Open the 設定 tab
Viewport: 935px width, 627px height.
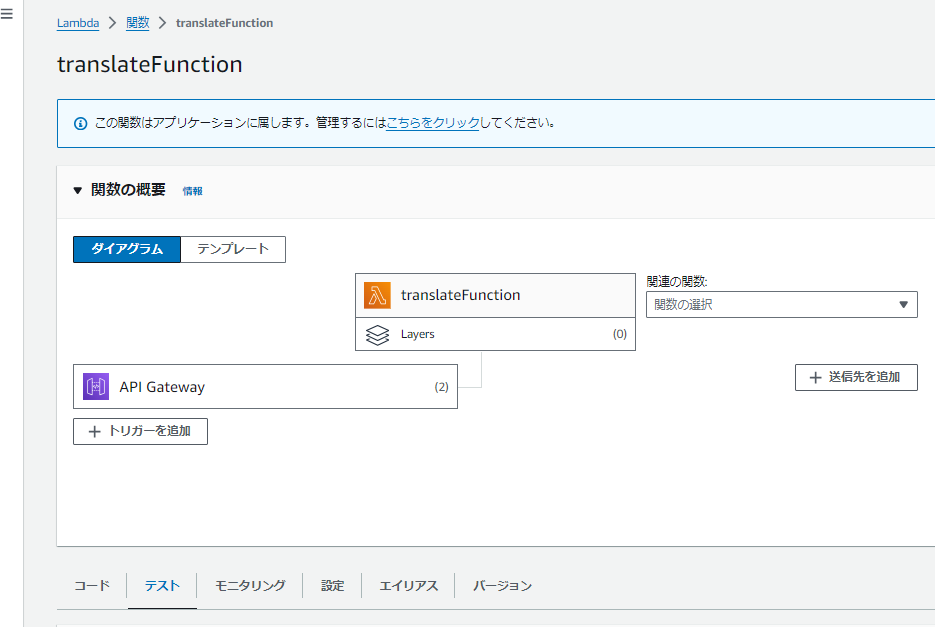click(332, 586)
